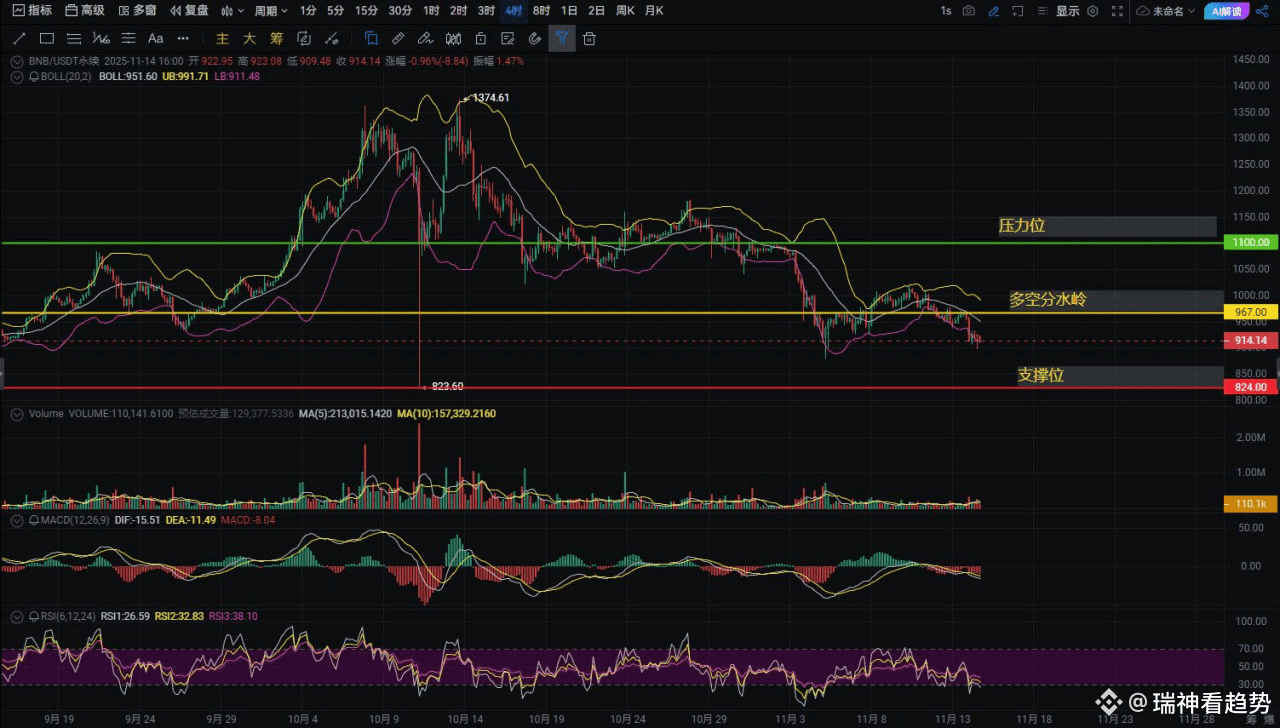Click the 压力位 text annotation on chart
The image size is (1280, 728).
pos(1022,226)
